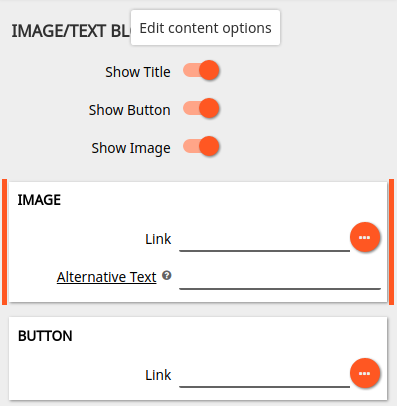
Task: Click the Show Button label text
Action: 129,110
